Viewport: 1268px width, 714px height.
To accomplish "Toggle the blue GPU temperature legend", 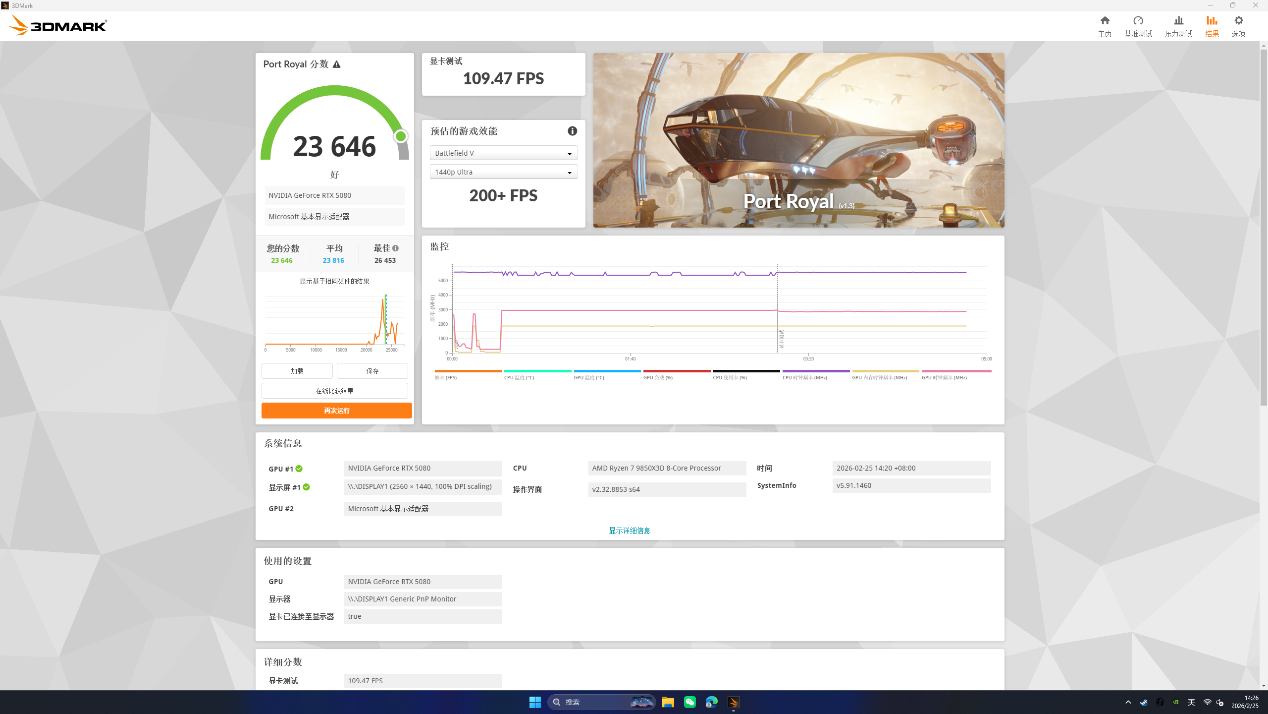I will (x=607, y=374).
